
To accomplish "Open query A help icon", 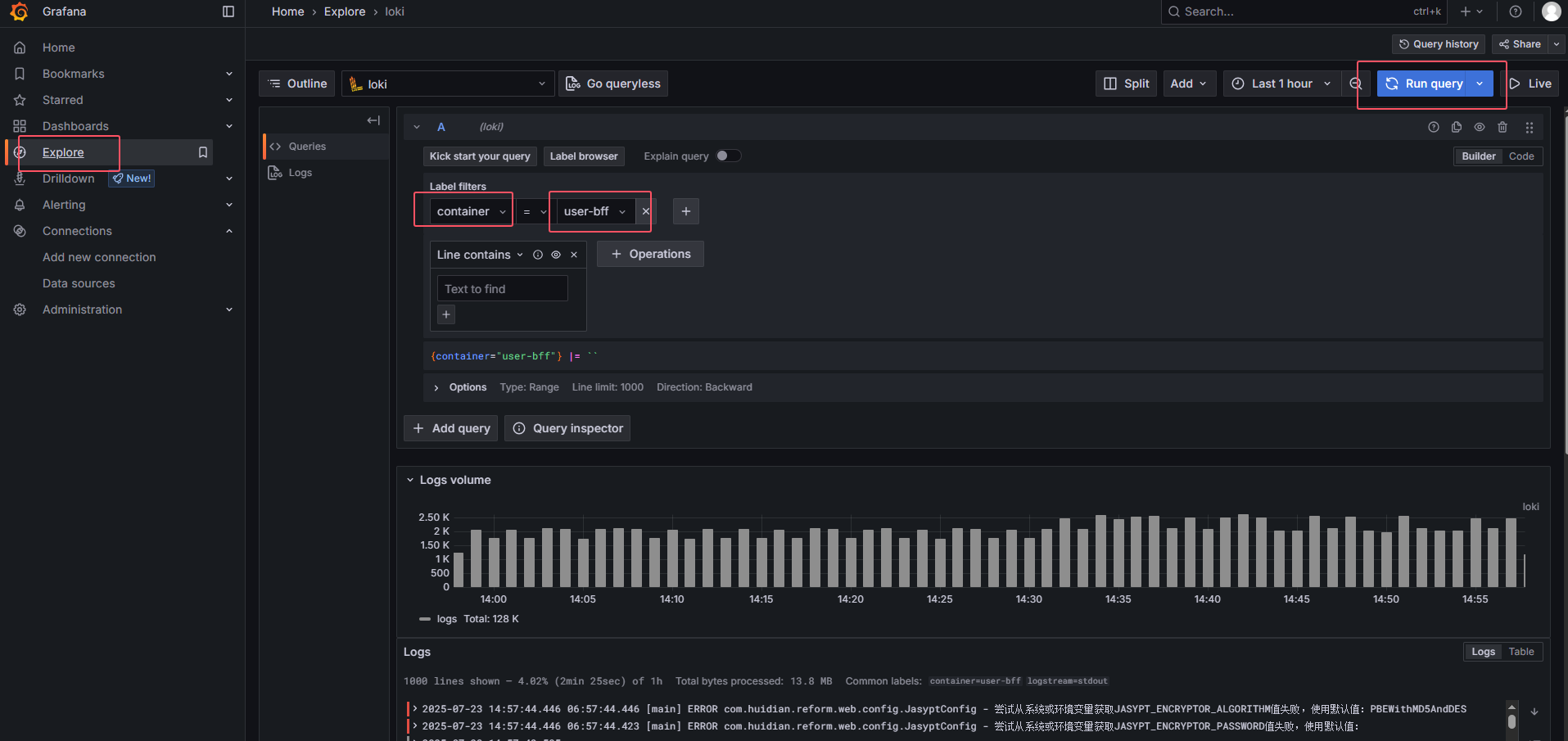I will coord(1434,127).
